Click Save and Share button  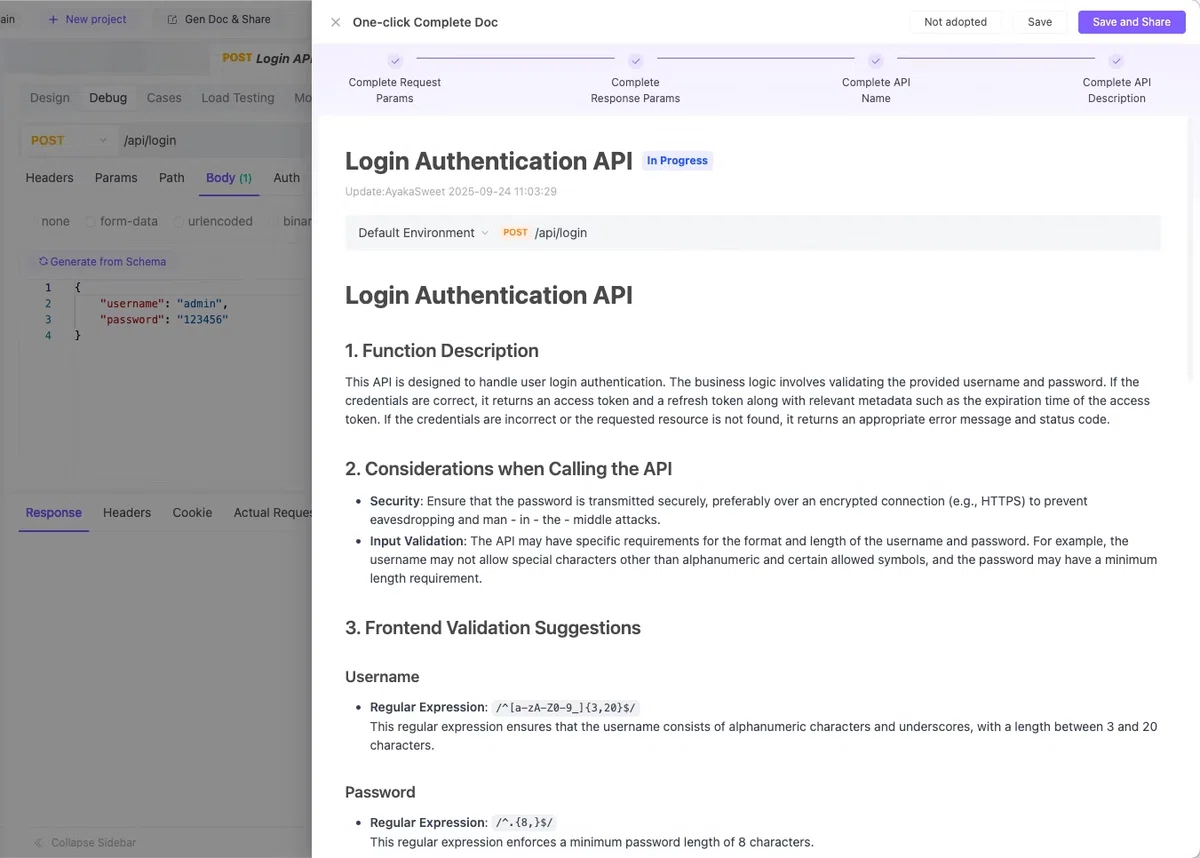(x=1131, y=22)
